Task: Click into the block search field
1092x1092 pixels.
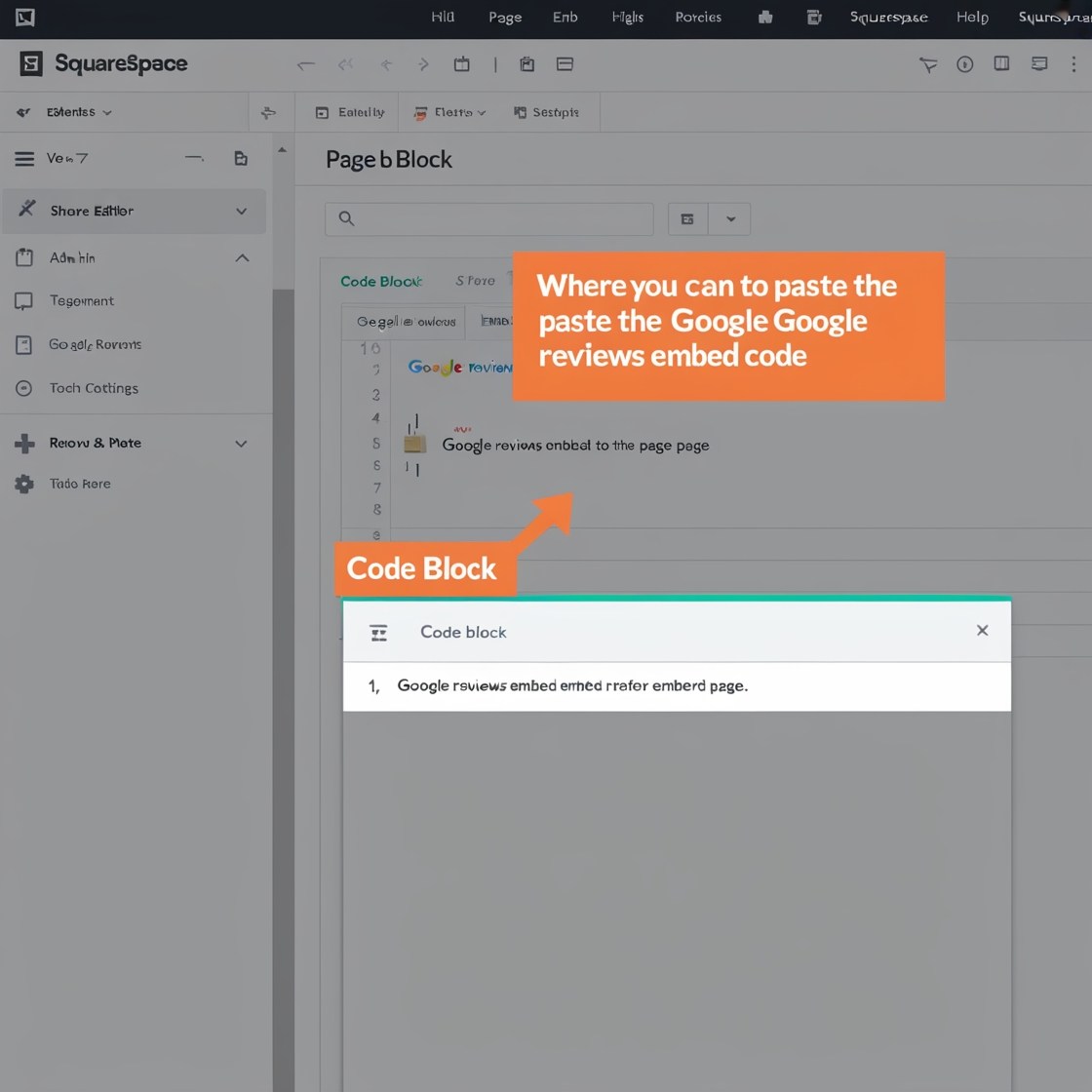Action: pyautogui.click(x=488, y=218)
